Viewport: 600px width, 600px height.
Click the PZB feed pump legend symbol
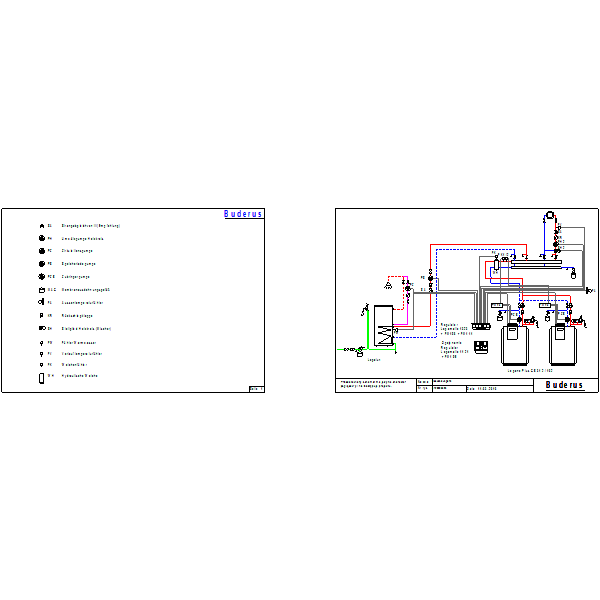42,276
